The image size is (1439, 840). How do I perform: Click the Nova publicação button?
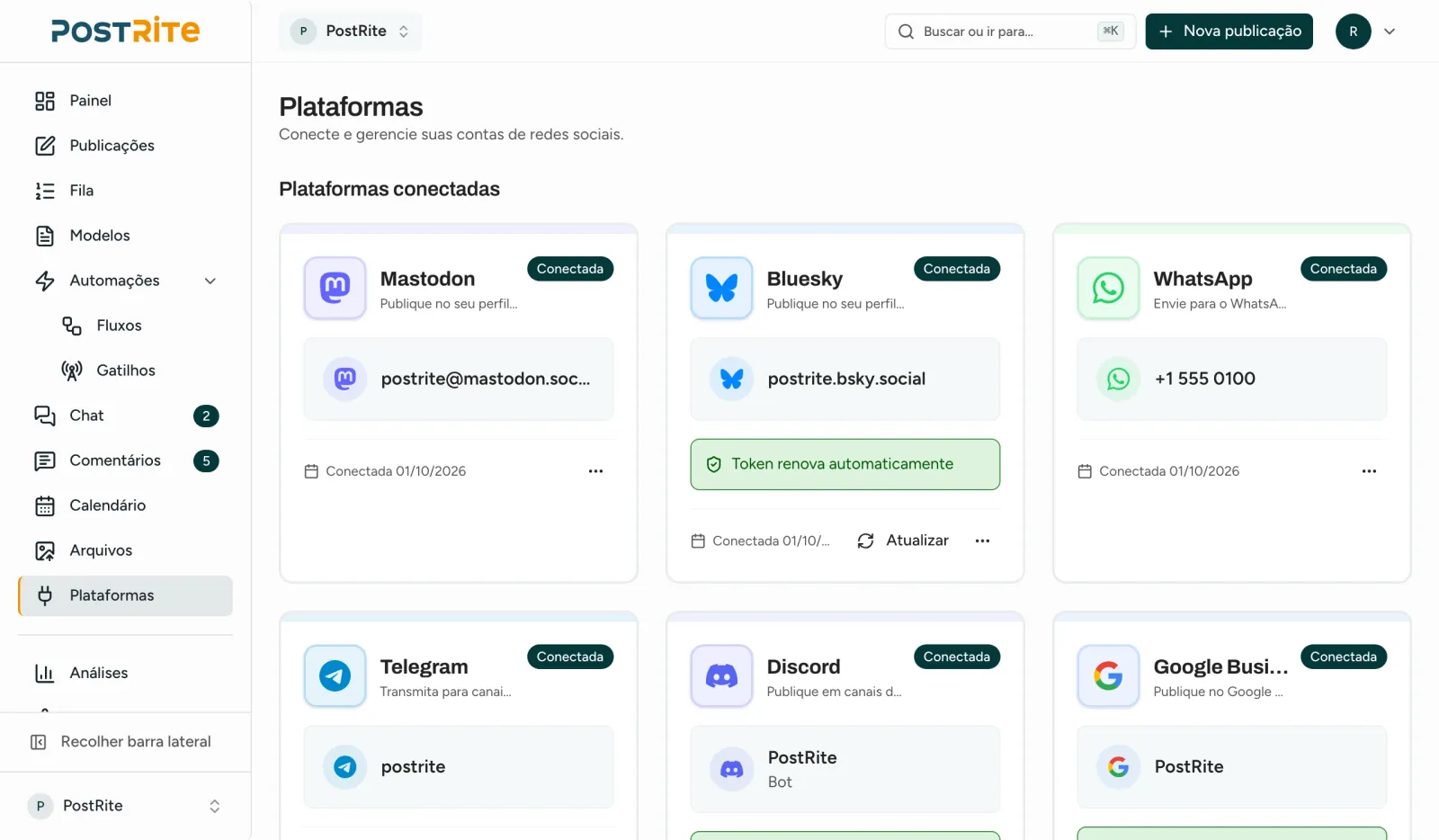(x=1229, y=31)
